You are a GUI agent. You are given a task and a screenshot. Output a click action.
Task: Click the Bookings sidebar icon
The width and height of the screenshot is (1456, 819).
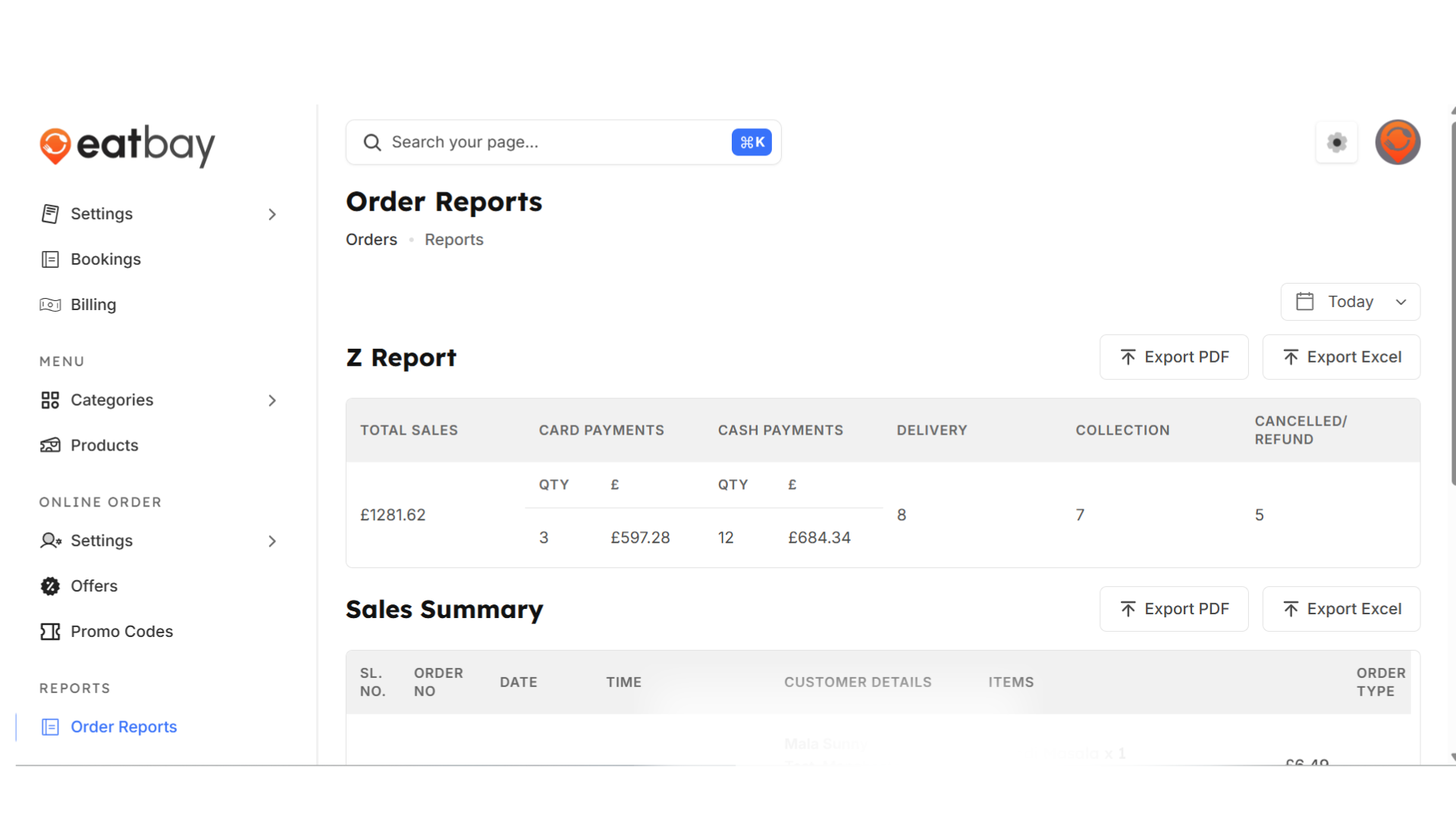(50, 259)
